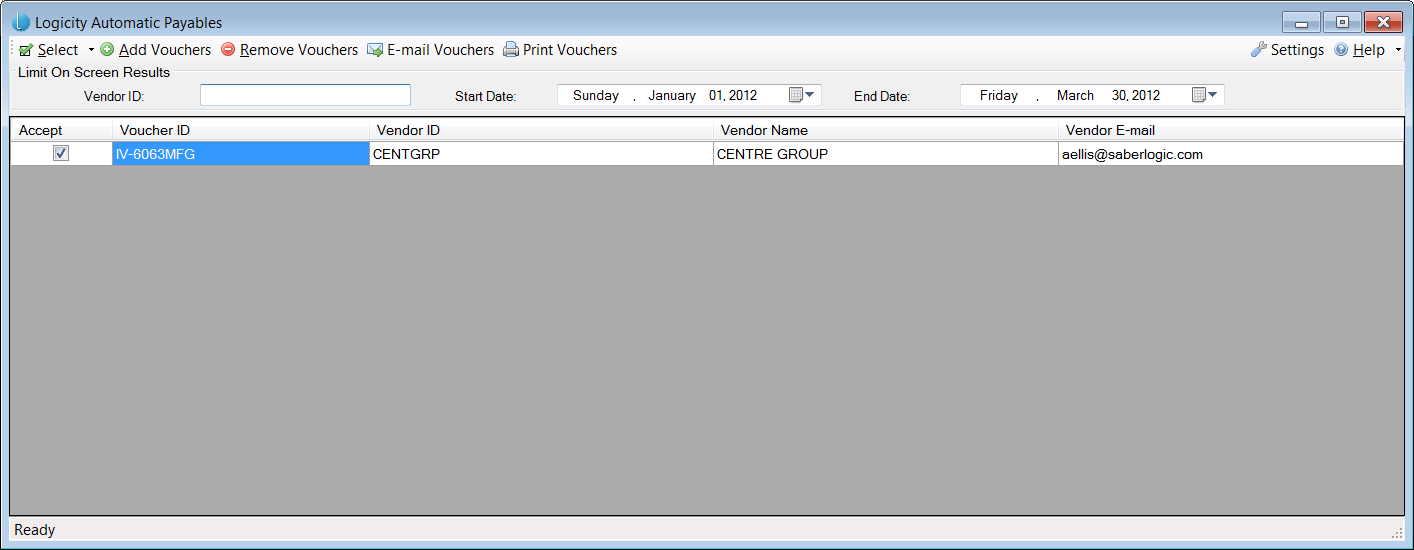Click the E-mail Vouchers envelope icon
This screenshot has width=1414, height=550.
click(375, 50)
